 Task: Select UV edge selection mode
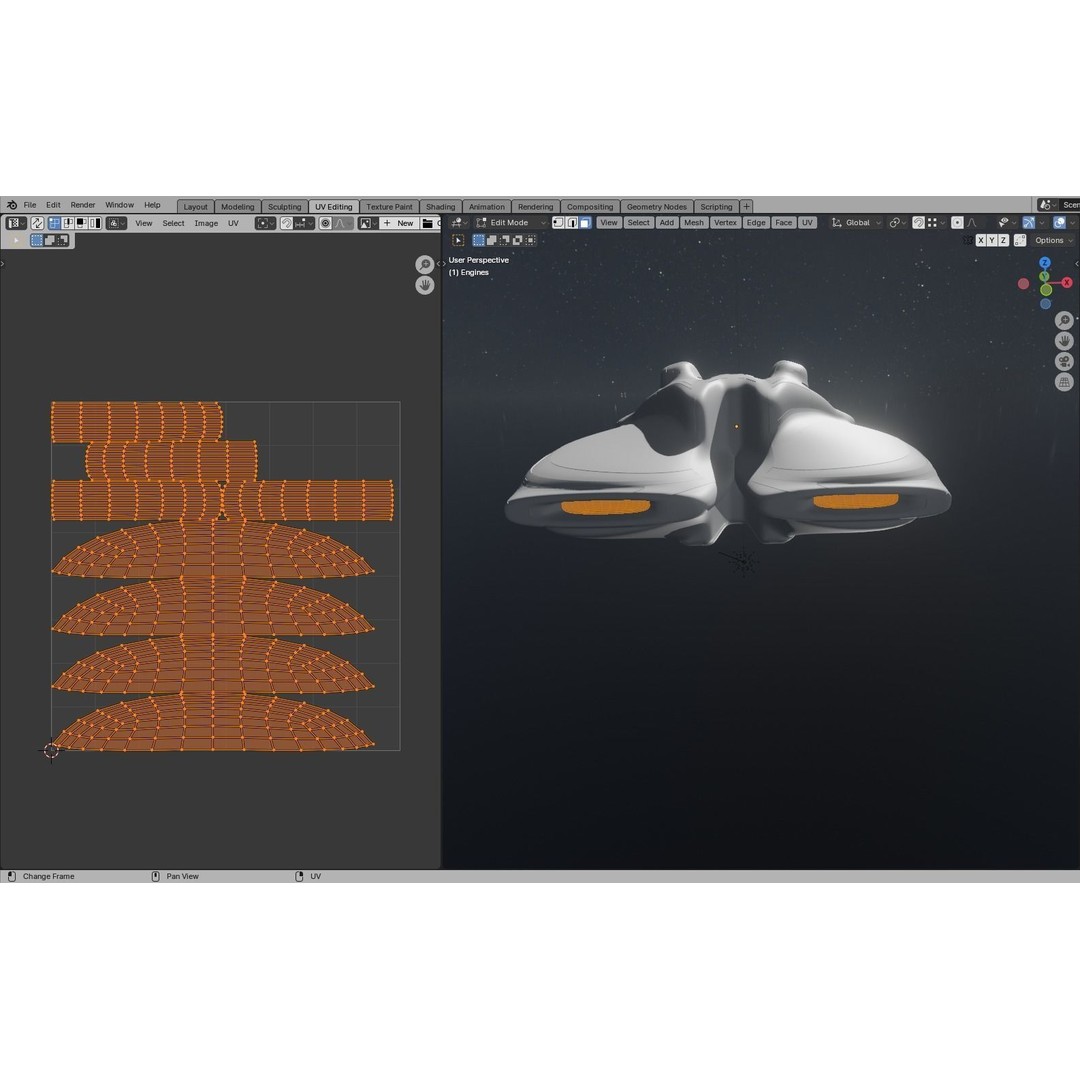(68, 223)
